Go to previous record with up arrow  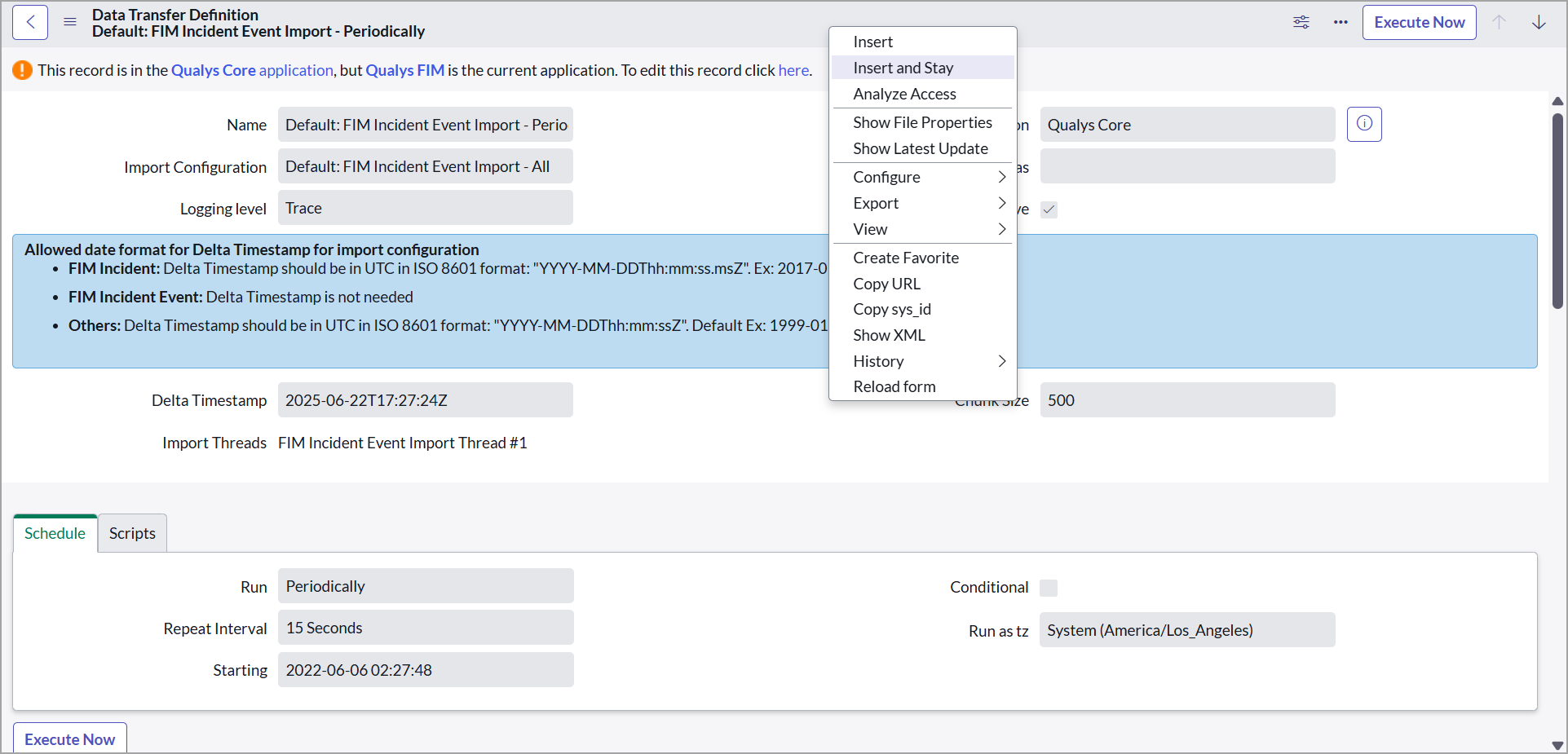coord(1499,22)
